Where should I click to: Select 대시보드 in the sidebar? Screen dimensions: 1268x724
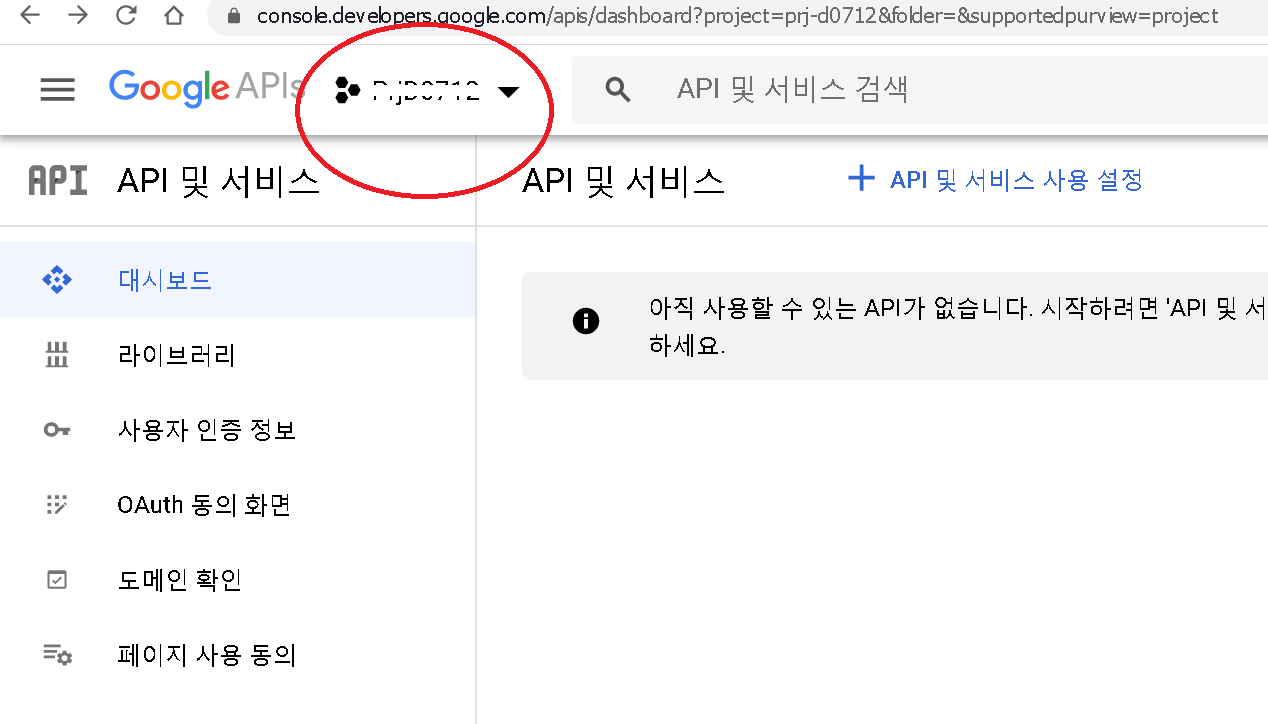pos(237,280)
